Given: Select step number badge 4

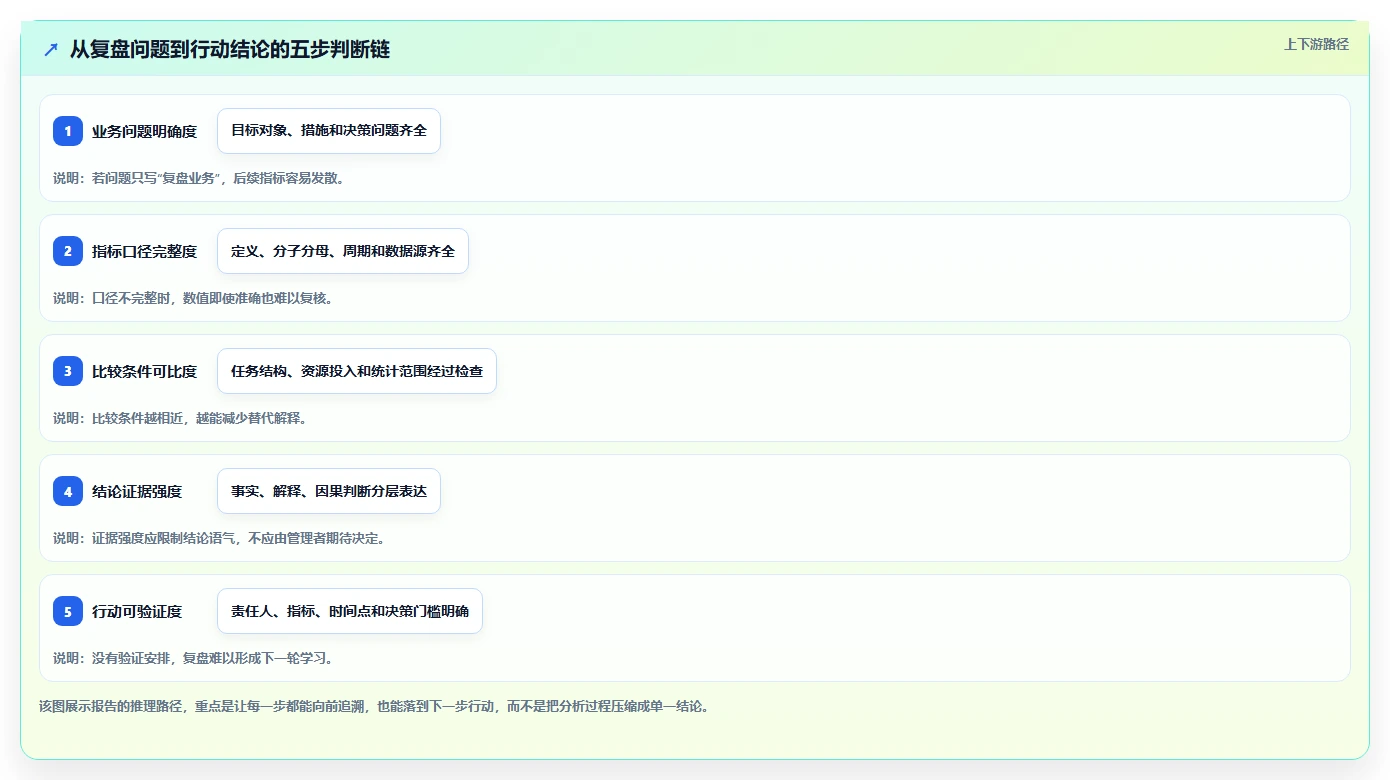Looking at the screenshot, I should click(68, 491).
